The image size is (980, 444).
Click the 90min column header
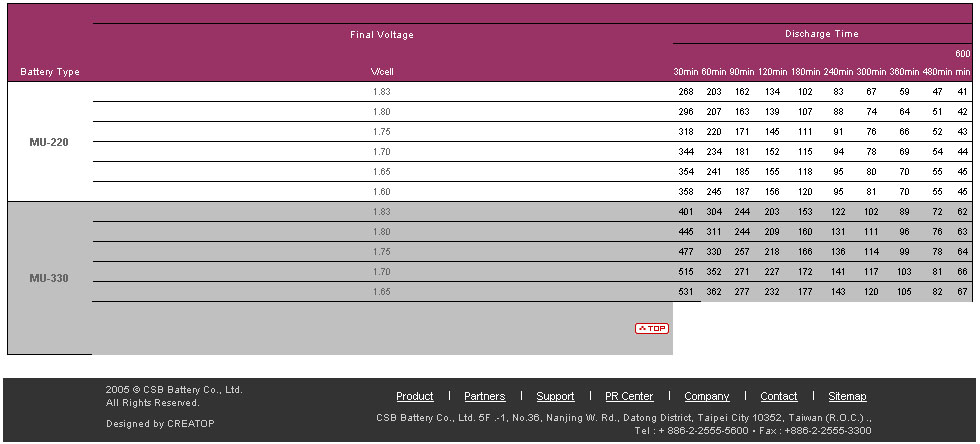point(742,72)
